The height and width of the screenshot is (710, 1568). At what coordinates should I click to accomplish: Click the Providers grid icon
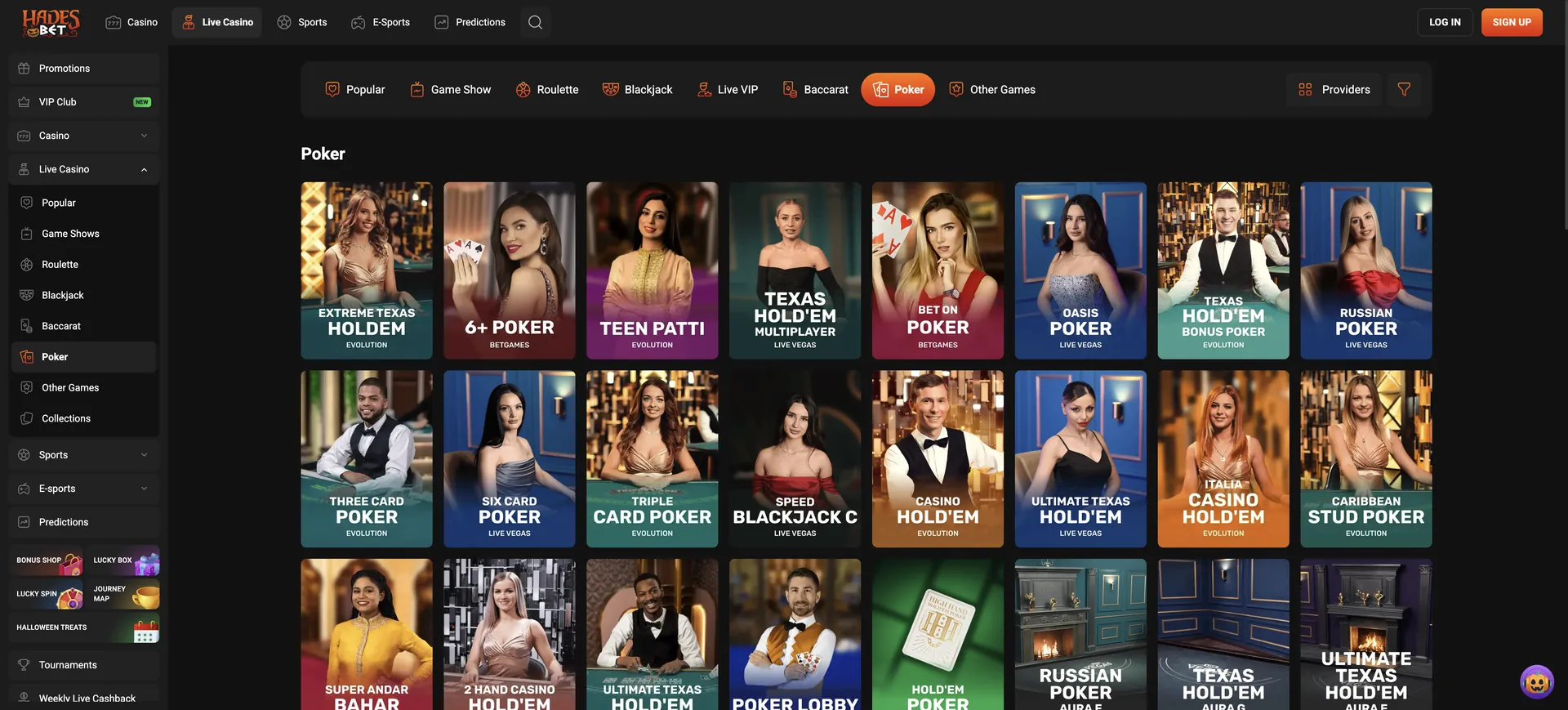pos(1305,89)
